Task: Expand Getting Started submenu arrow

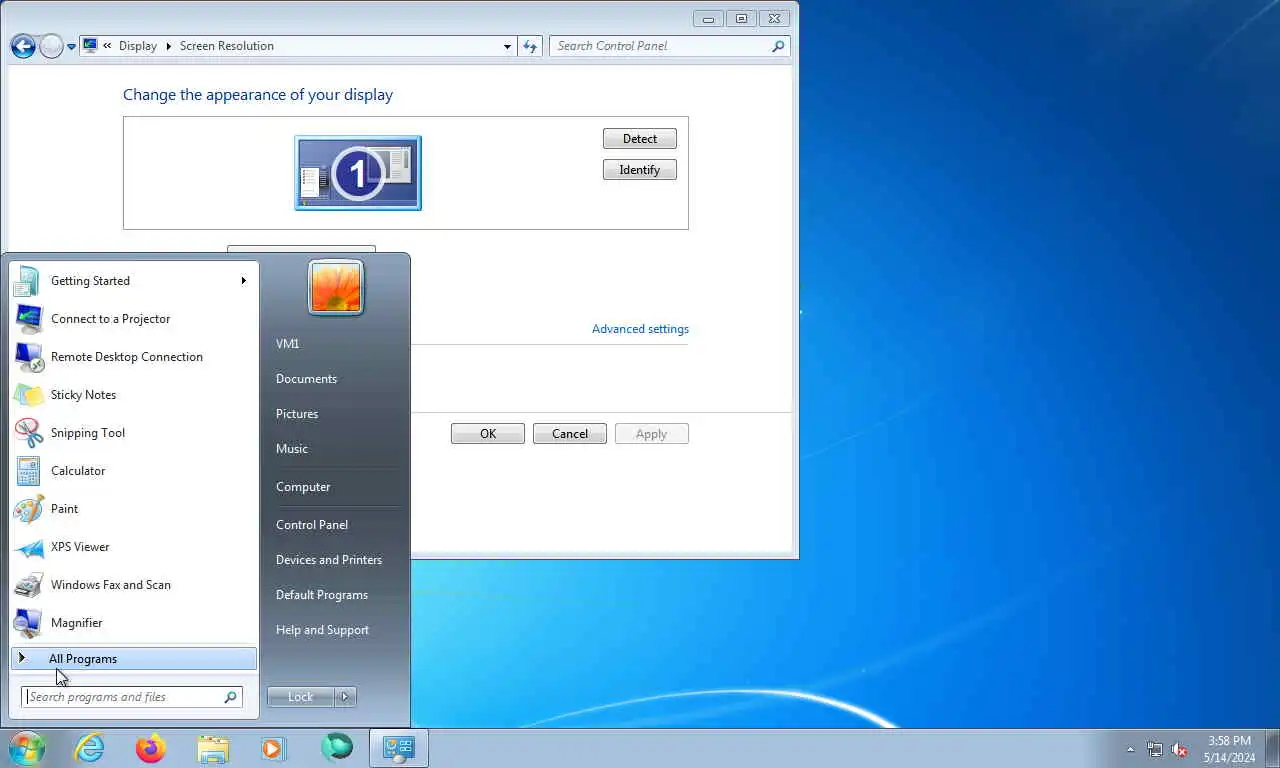Action: [243, 281]
